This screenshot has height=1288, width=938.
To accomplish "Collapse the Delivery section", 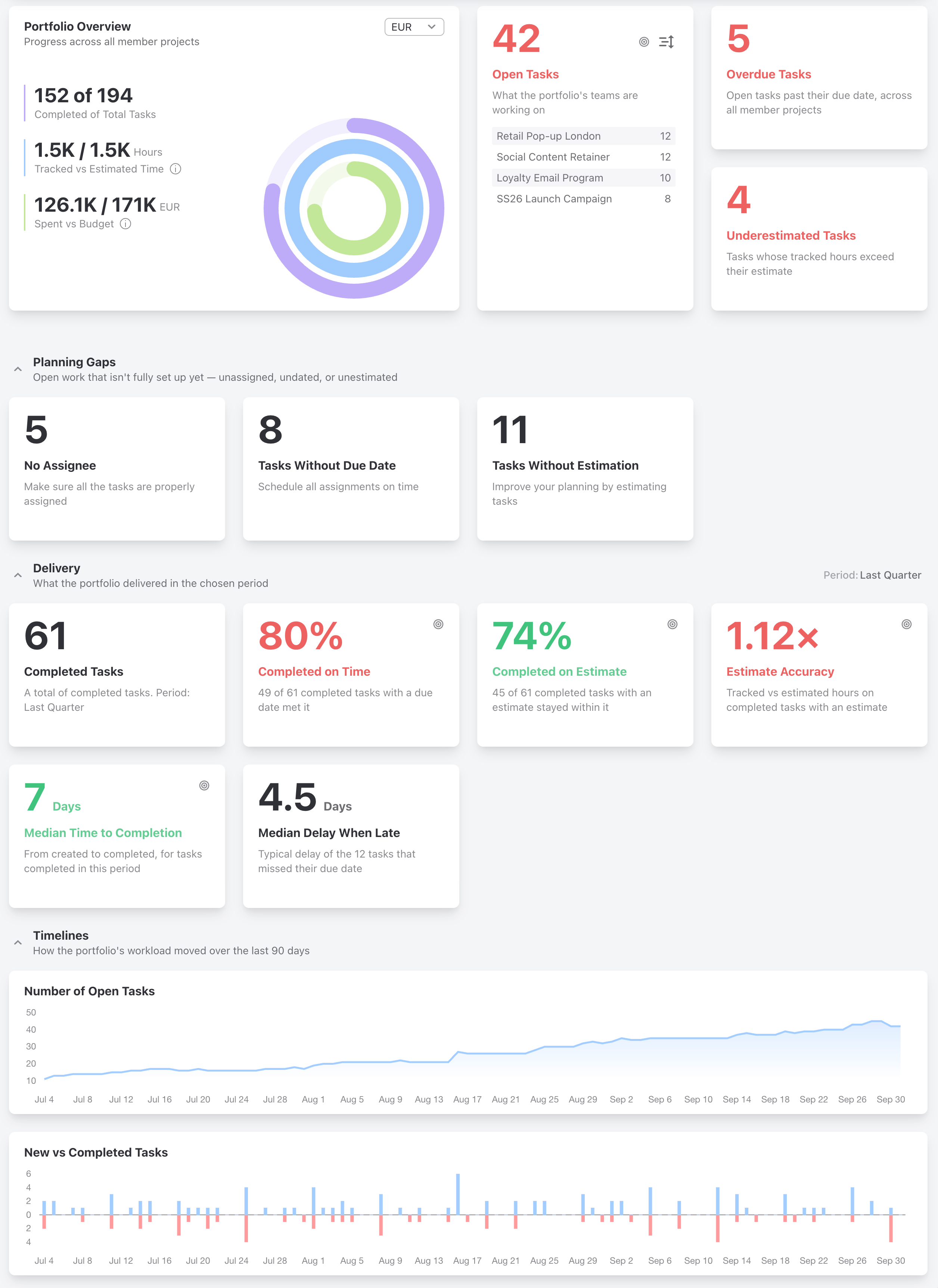I will 18,575.
